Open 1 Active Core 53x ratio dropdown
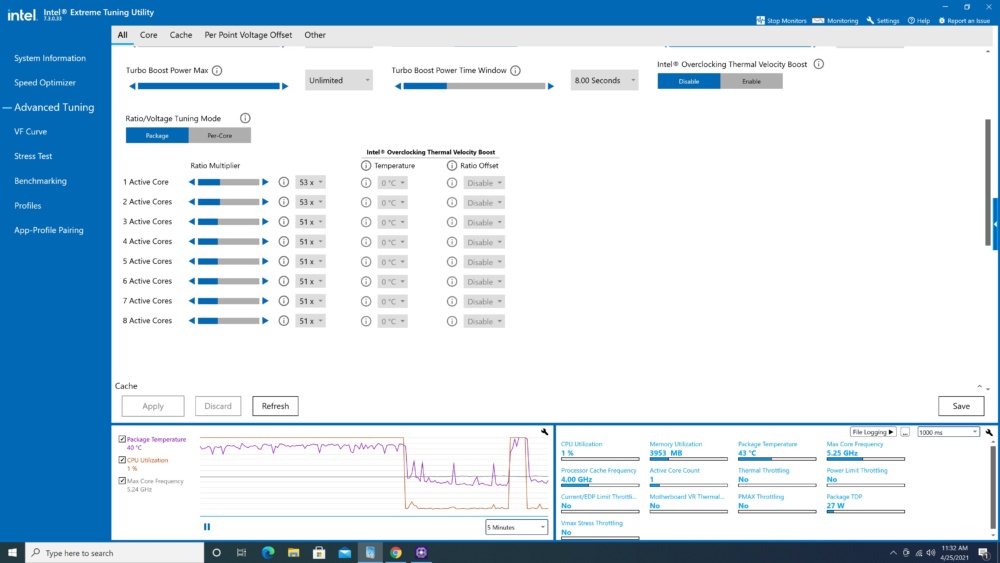This screenshot has width=1000, height=563. coord(310,182)
